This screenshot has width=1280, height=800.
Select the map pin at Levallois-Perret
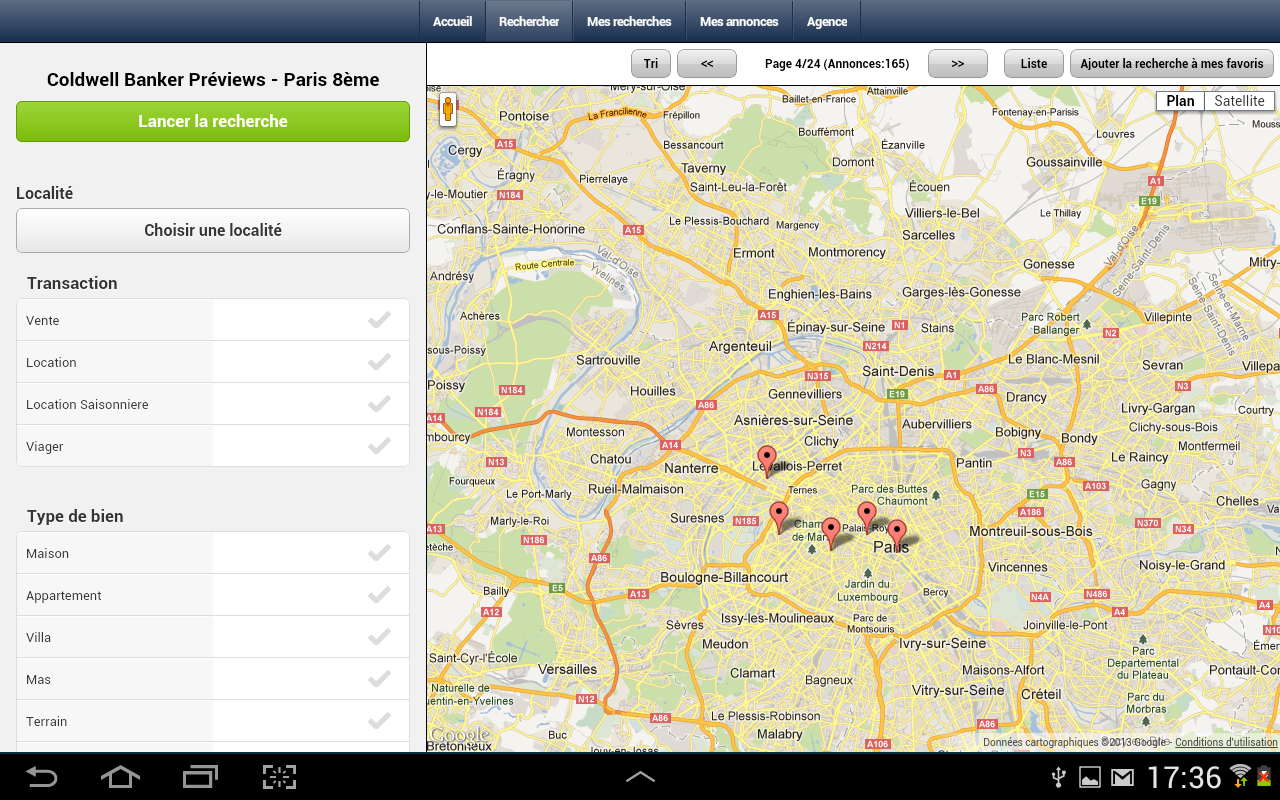pyautogui.click(x=767, y=461)
